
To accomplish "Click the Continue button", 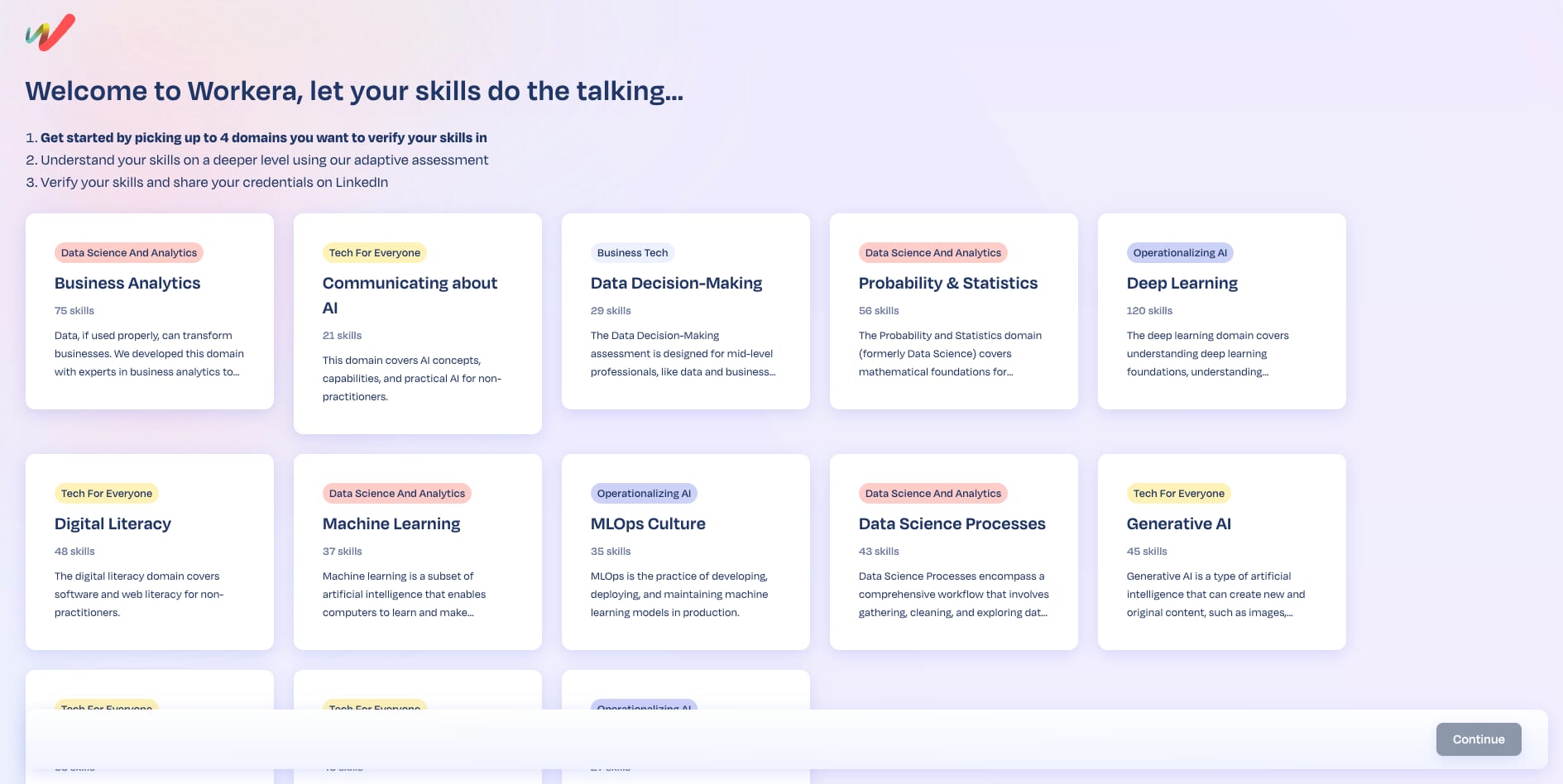I will click(x=1479, y=739).
